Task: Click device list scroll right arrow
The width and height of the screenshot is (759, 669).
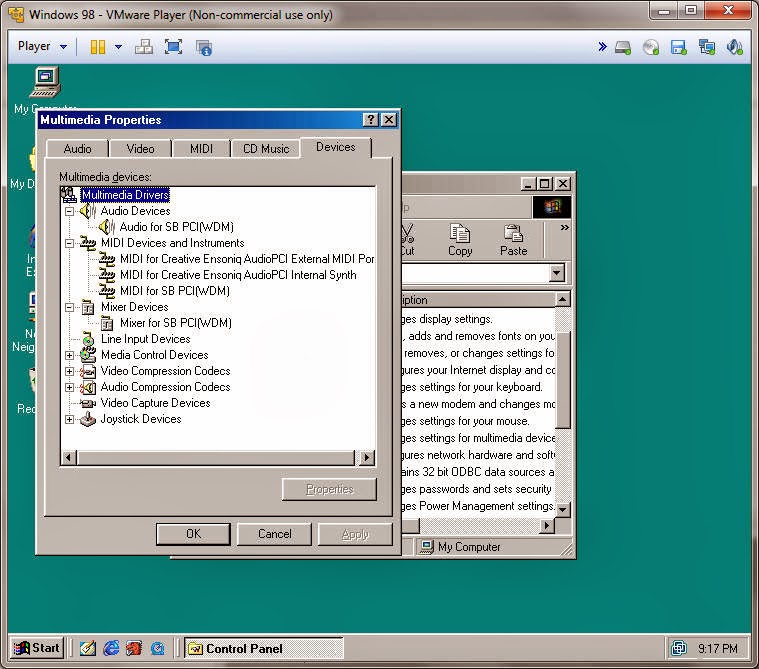Action: 367,457
